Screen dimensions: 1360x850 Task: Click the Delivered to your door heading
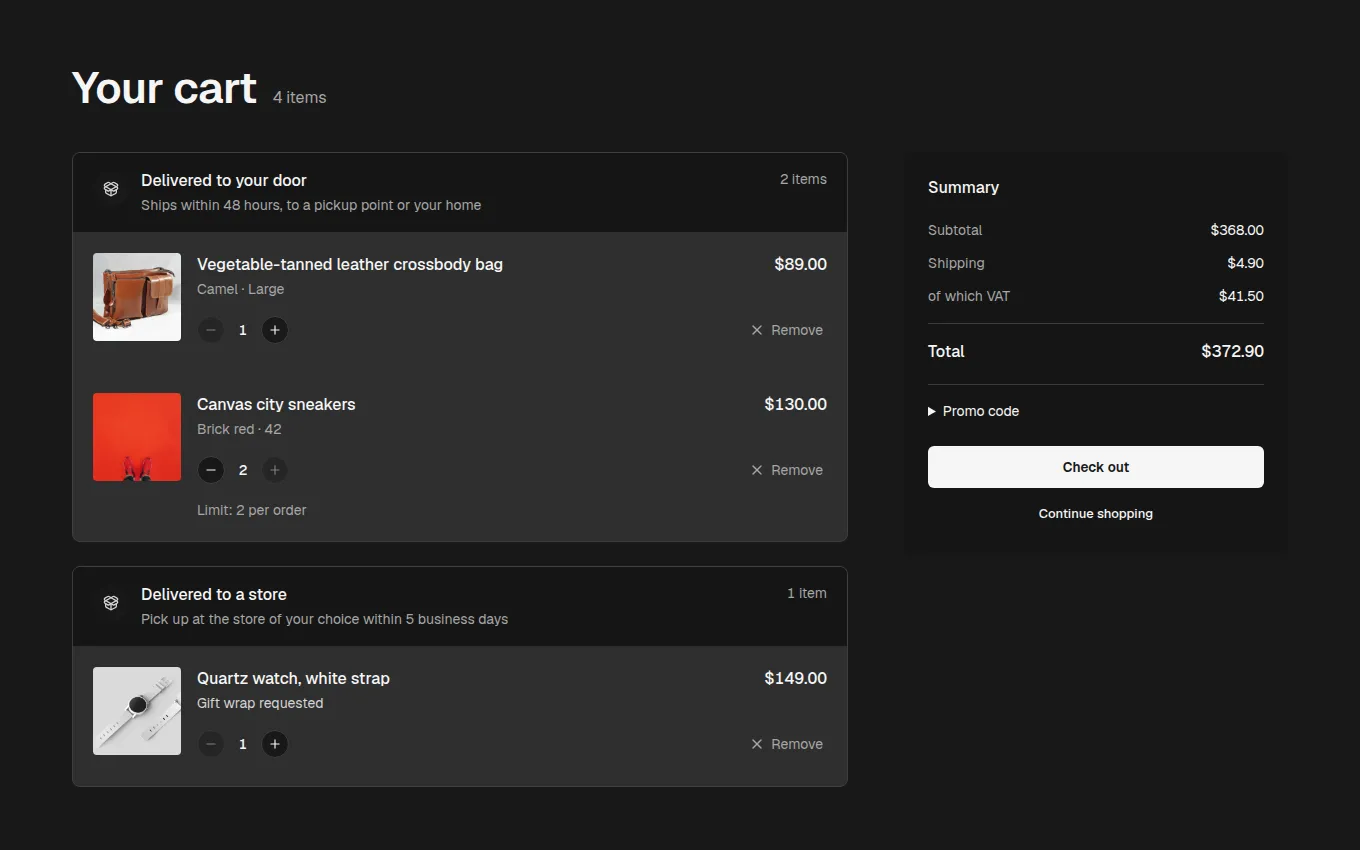coord(224,180)
